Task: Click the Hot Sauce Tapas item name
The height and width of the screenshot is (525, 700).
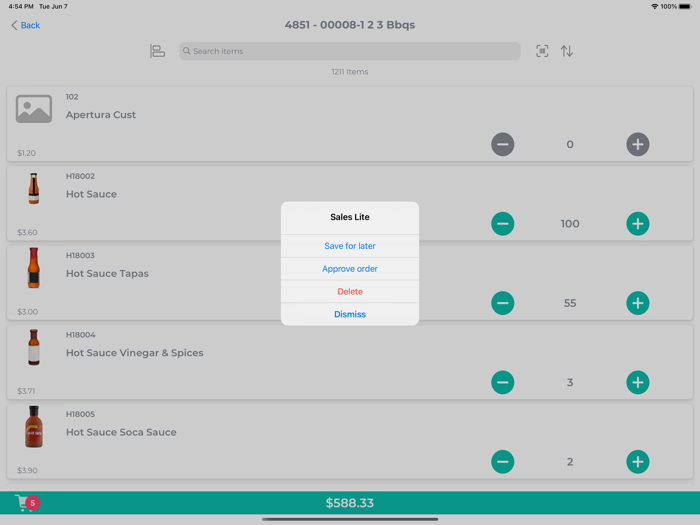Action: [107, 274]
